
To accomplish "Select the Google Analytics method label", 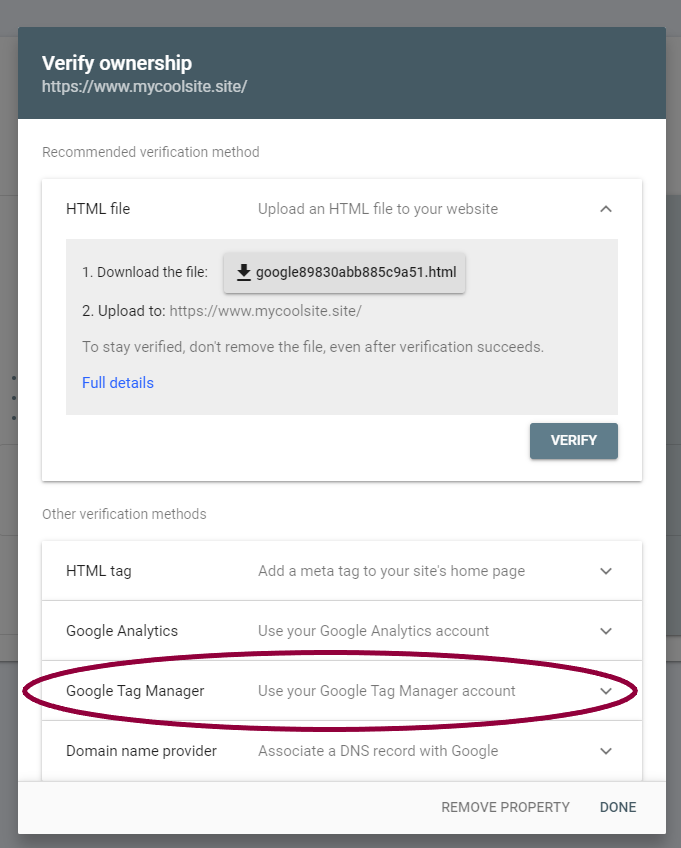I will pos(122,631).
